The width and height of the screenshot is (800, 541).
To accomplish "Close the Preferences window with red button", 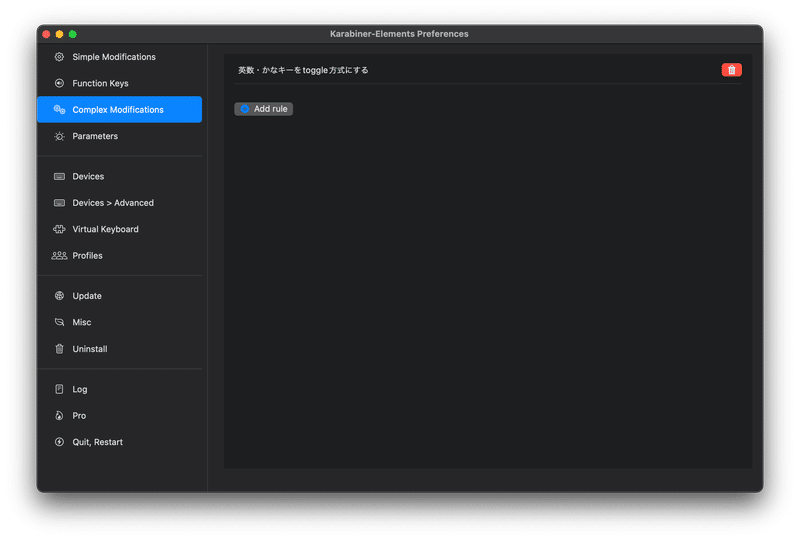I will [x=46, y=34].
